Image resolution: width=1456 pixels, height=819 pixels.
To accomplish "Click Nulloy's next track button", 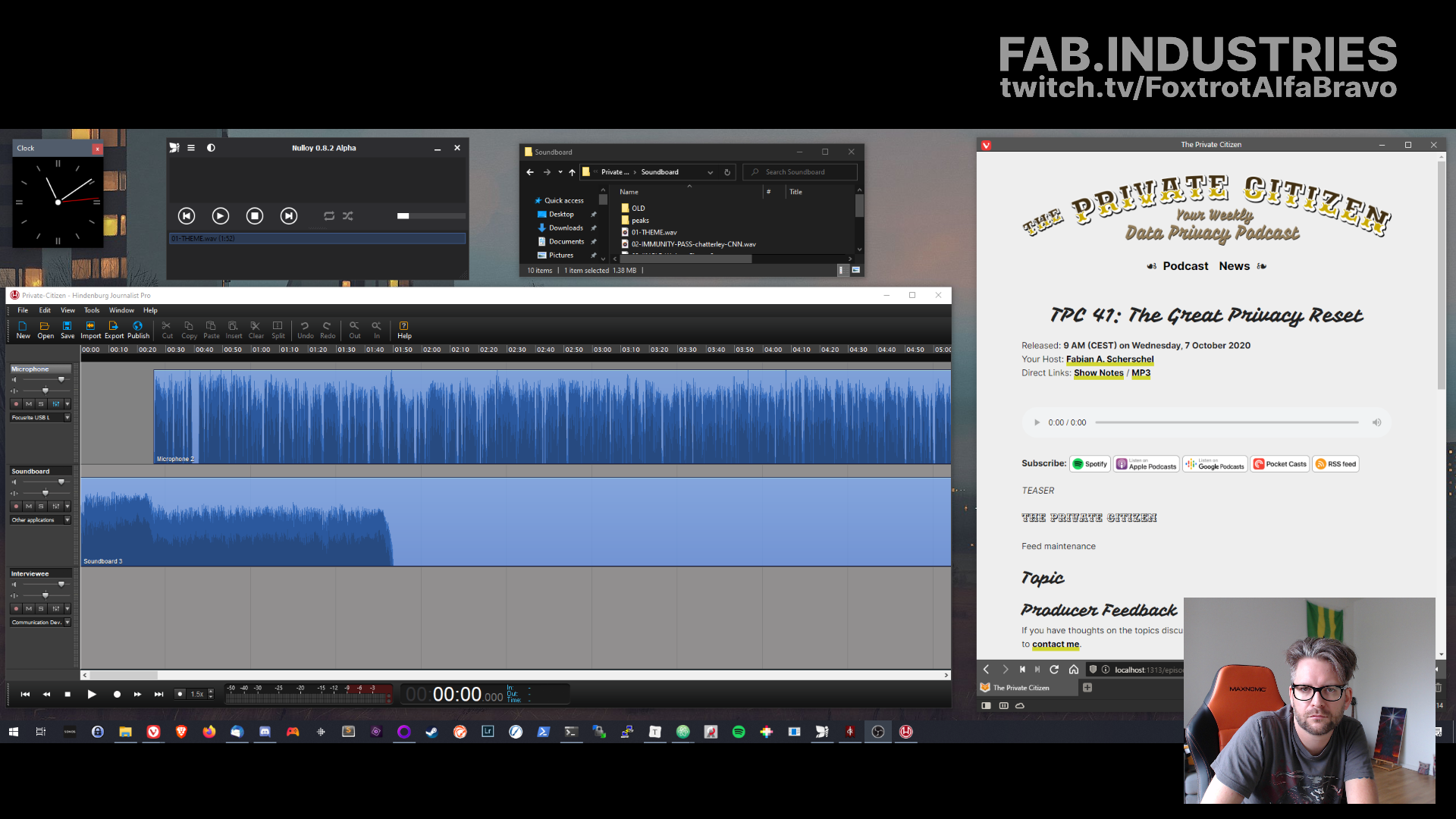I will coord(289,216).
